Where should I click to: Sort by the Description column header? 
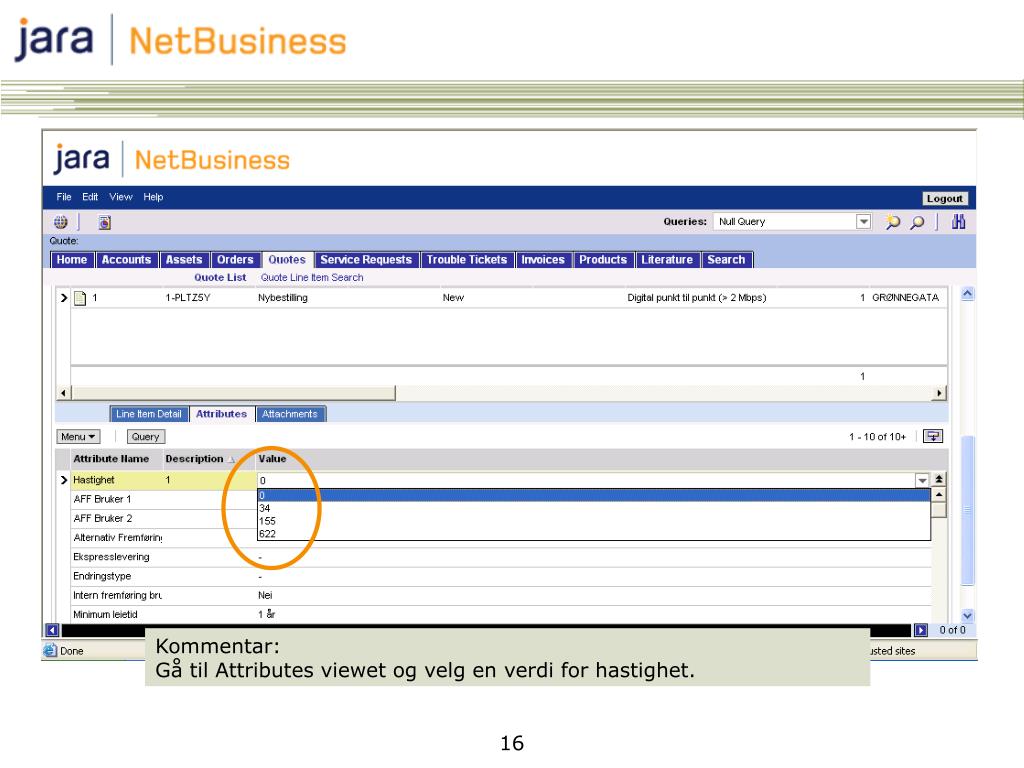coord(195,459)
